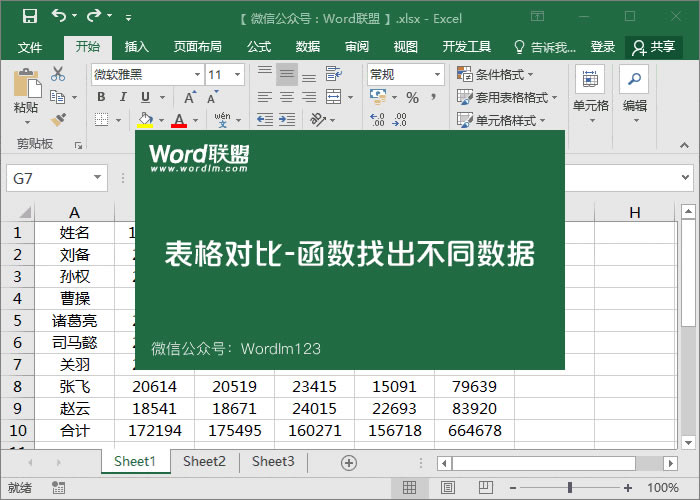Expand the number format dropdown 常规
Image resolution: width=700 pixels, height=500 pixels.
tap(437, 74)
